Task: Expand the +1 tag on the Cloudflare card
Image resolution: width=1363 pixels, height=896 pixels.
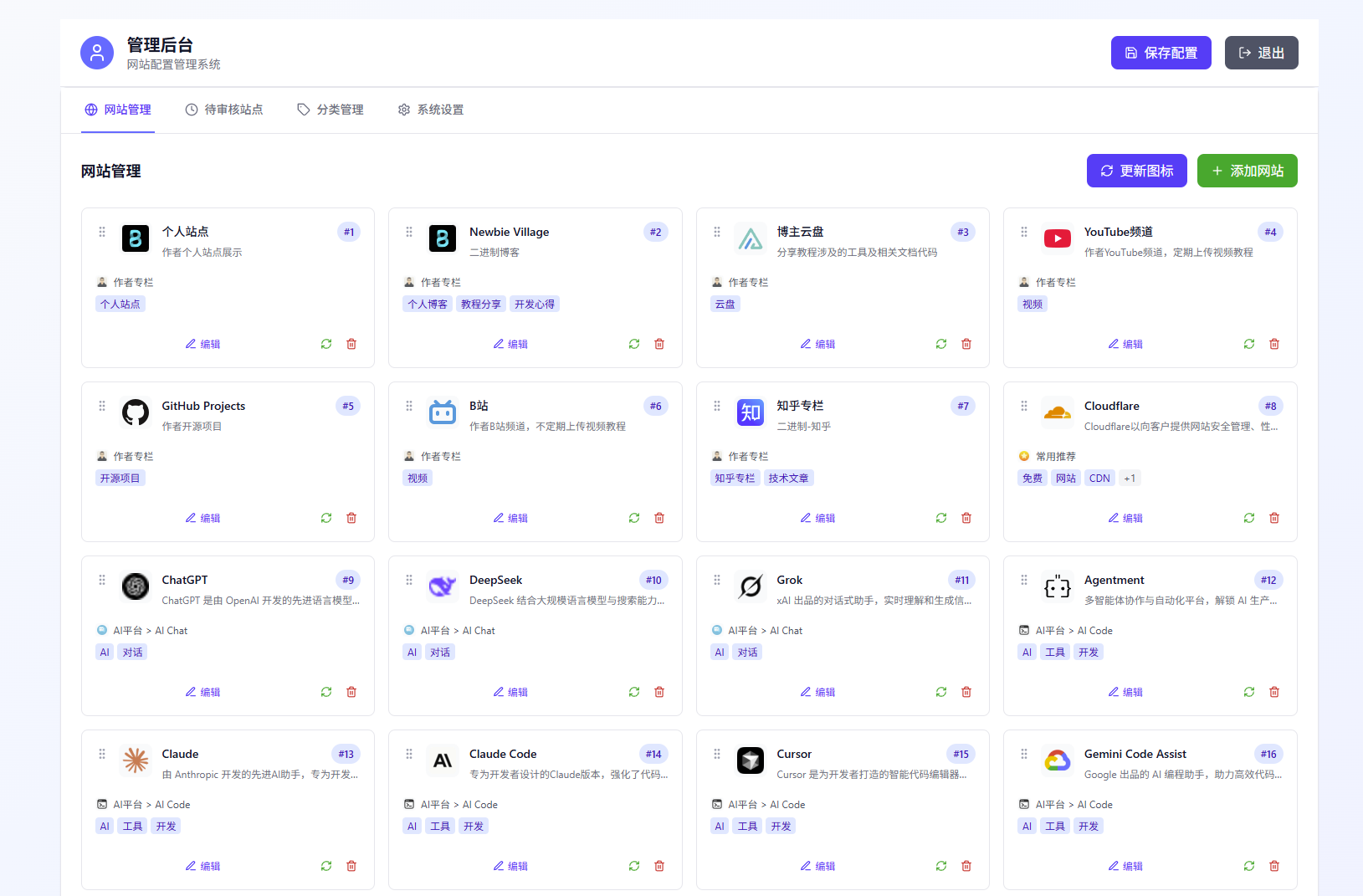Action: (x=1130, y=478)
